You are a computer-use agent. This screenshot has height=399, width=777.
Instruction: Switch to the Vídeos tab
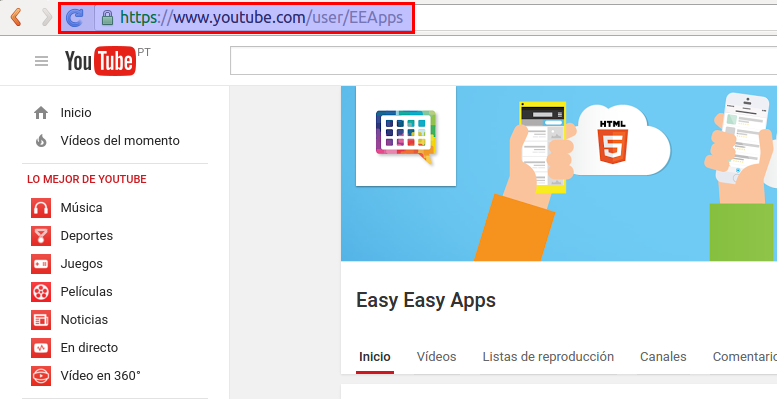tap(437, 357)
